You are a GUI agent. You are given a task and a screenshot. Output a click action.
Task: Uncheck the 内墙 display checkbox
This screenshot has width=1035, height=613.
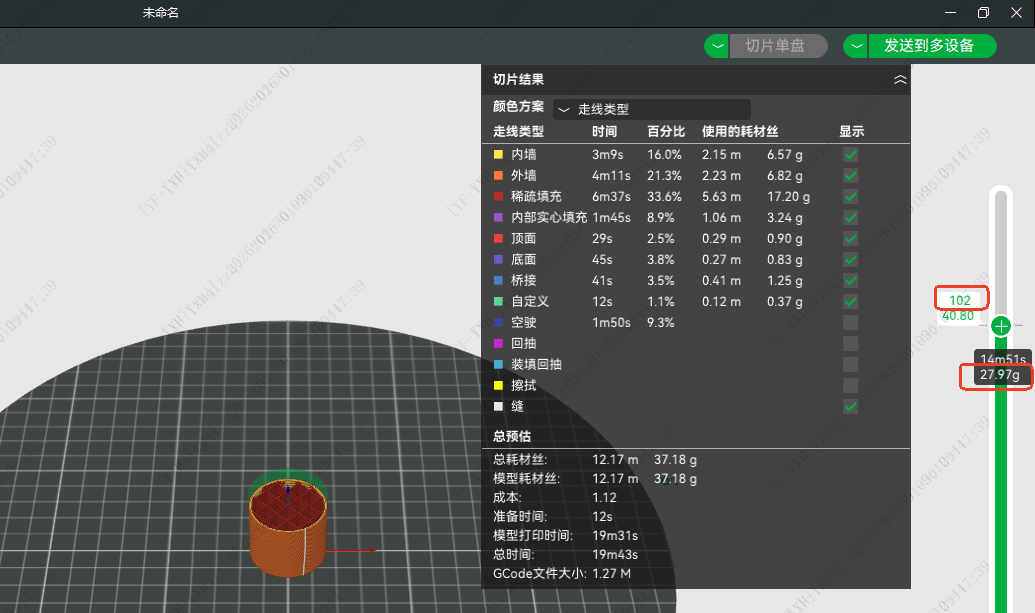pos(850,155)
